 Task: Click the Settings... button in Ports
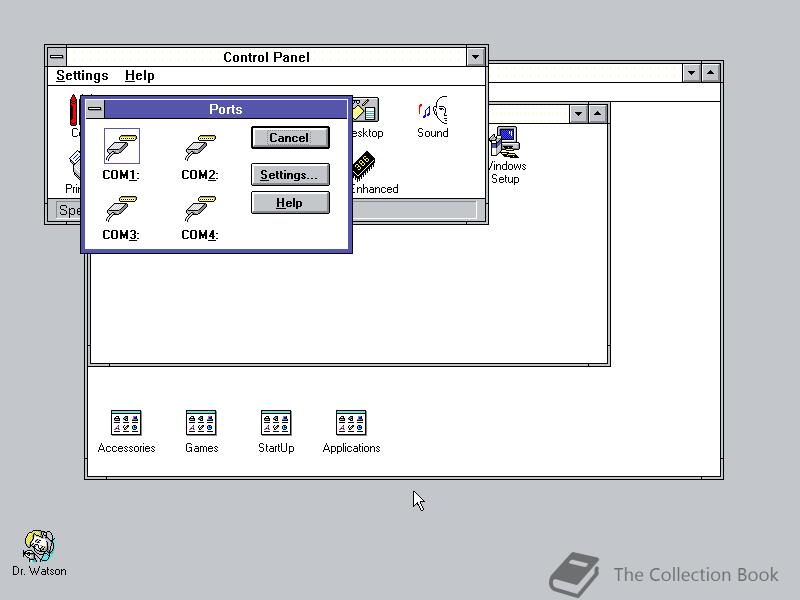[x=290, y=174]
